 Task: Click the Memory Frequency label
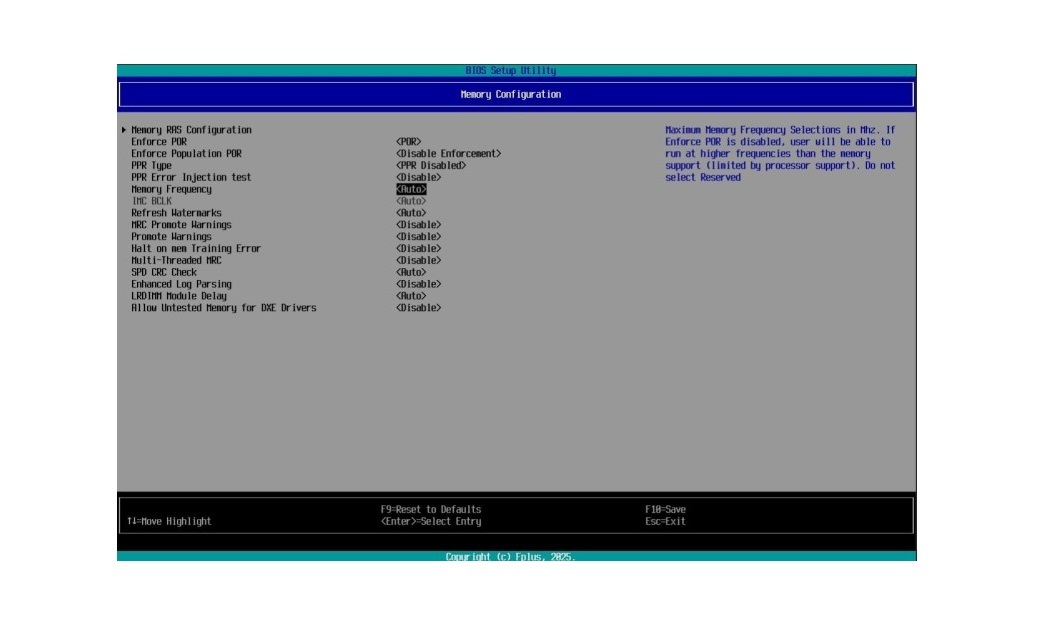click(171, 189)
